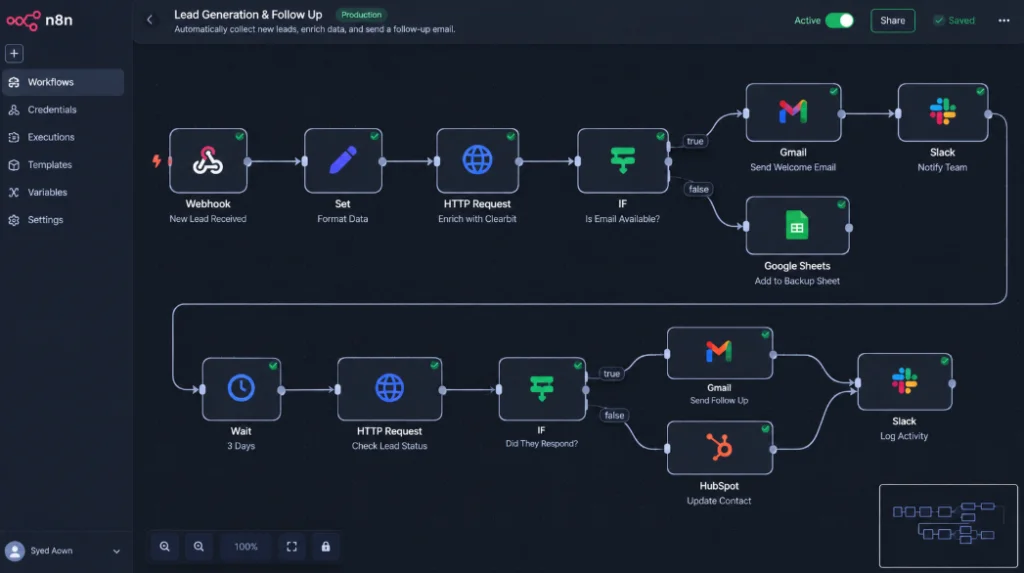Click the n8n logo
The image size is (1024, 573).
39,20
